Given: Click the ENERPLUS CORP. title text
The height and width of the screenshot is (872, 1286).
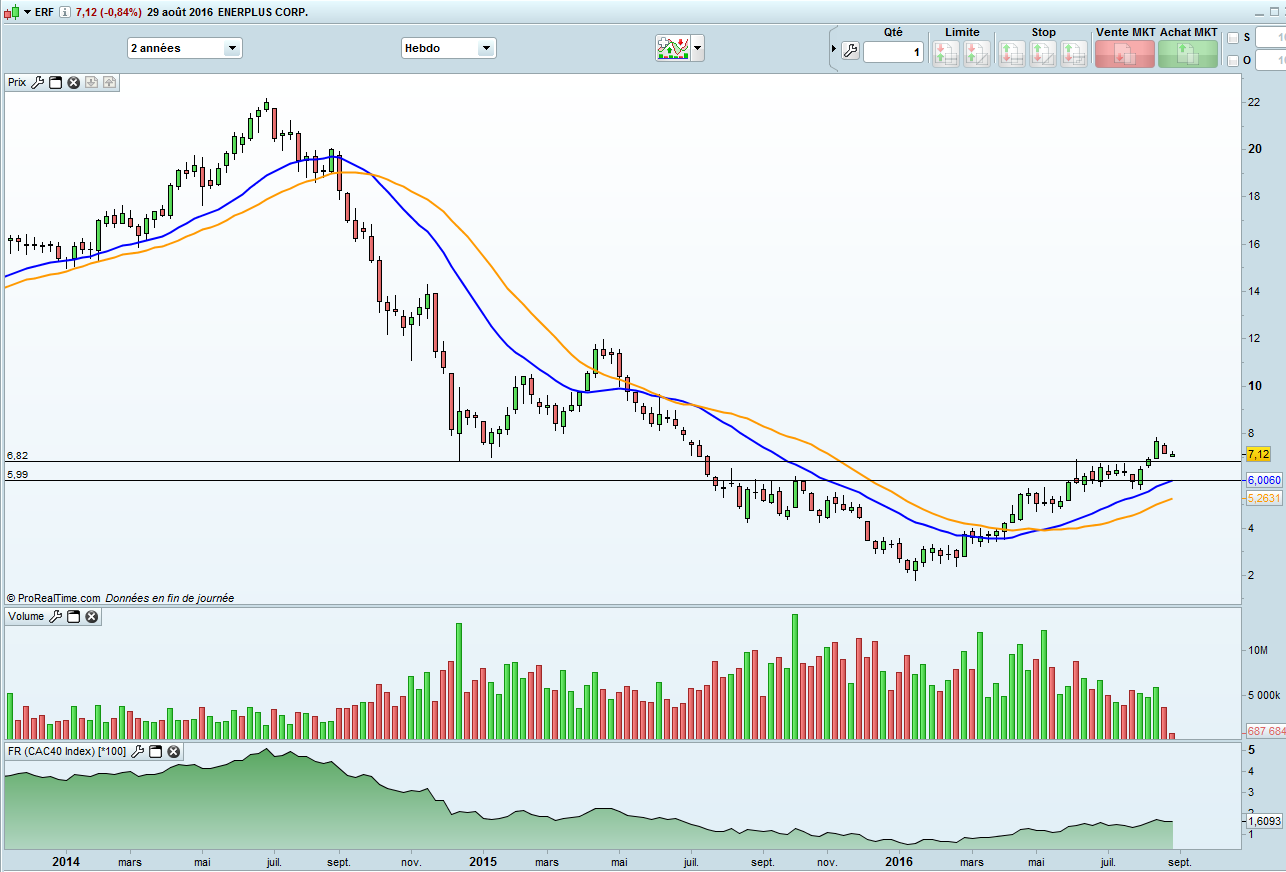Looking at the screenshot, I should tap(263, 12).
